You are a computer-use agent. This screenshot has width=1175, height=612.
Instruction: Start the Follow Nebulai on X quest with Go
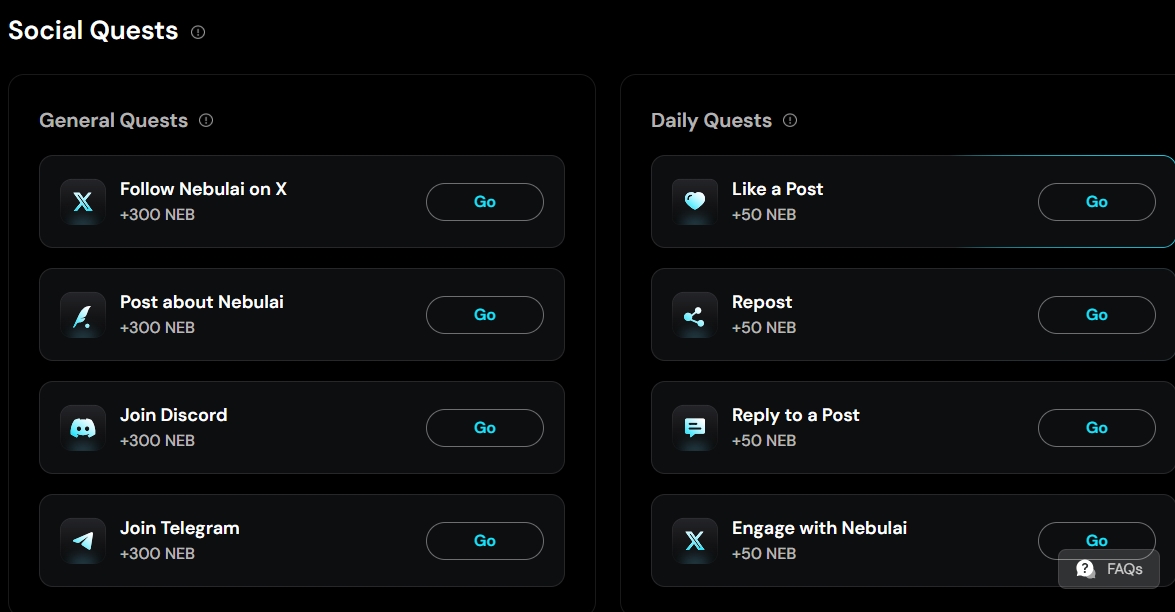pos(485,202)
